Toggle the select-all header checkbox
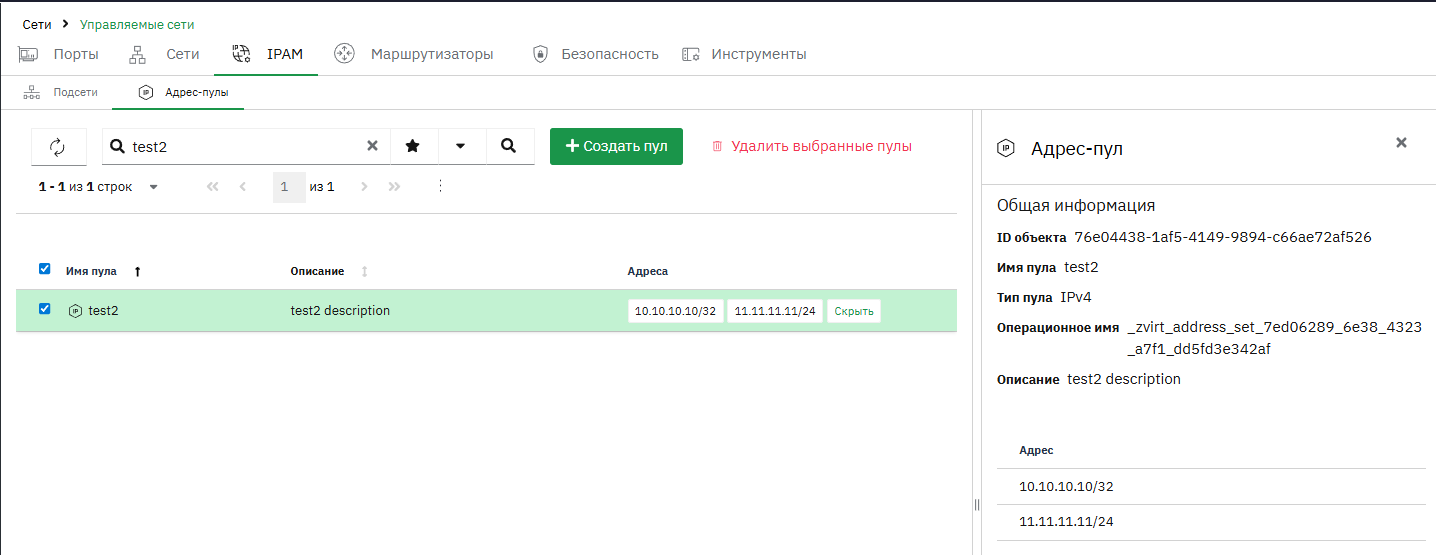1436x555 pixels. coord(44,269)
